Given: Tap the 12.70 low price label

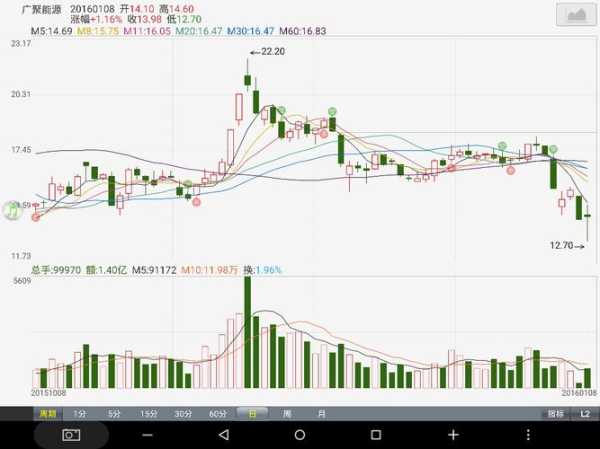Looking at the screenshot, I should (561, 245).
